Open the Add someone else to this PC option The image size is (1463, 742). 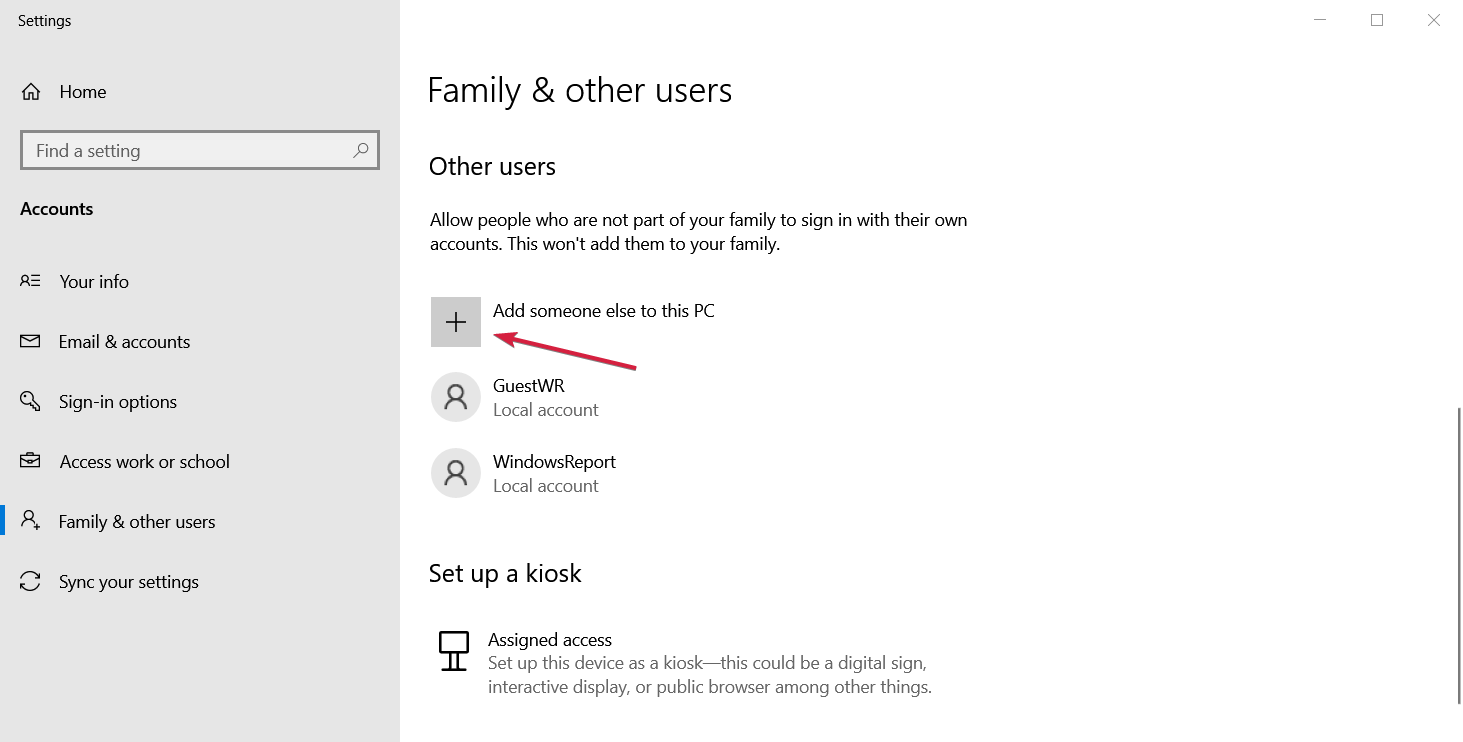603,311
